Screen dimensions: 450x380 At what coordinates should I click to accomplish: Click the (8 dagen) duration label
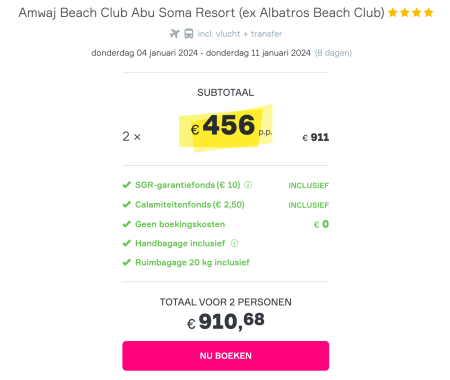(333, 53)
